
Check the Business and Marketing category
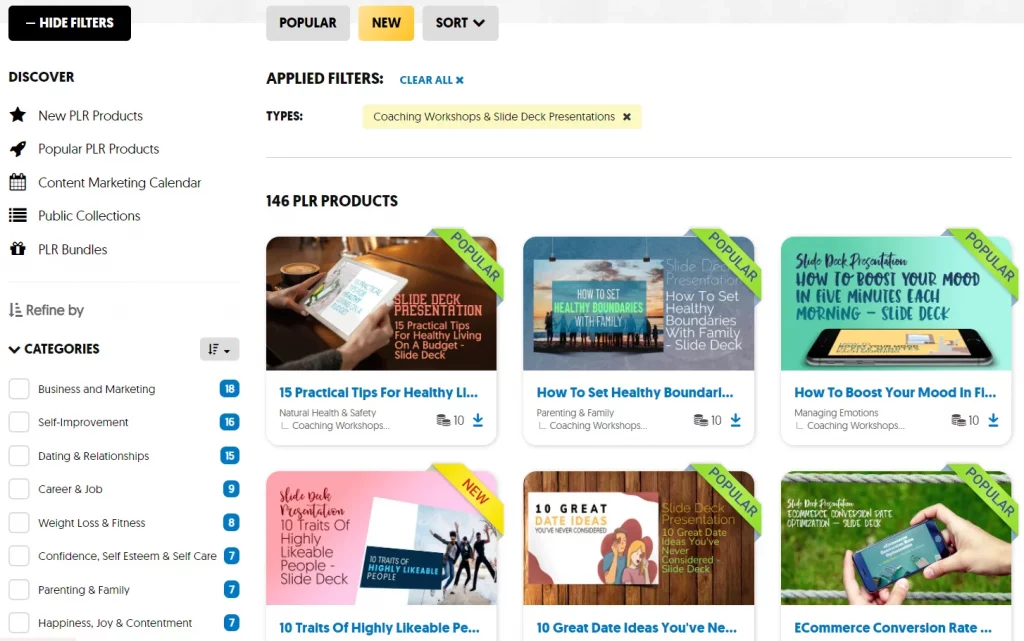19,389
